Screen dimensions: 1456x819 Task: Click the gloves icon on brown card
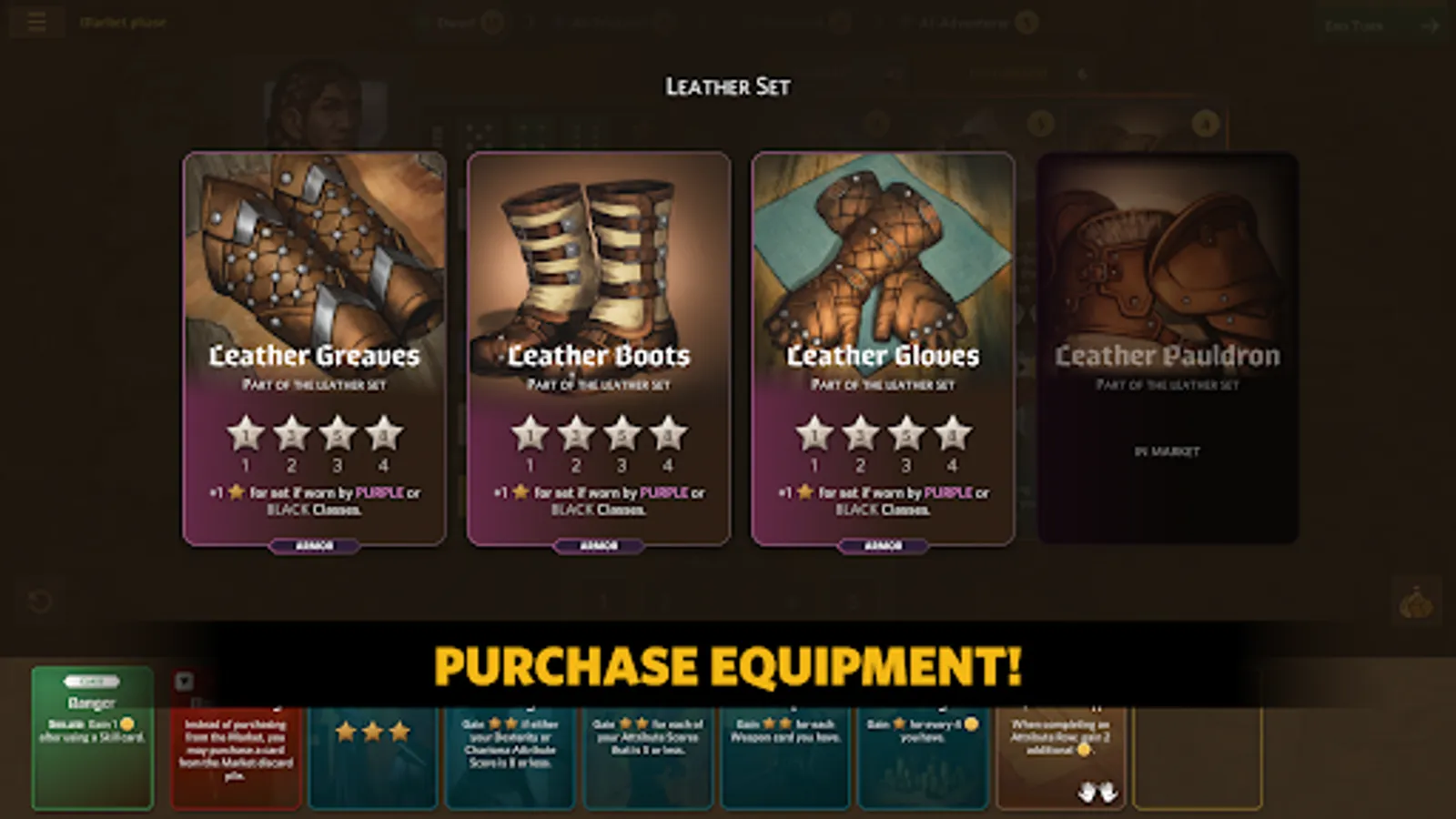1097,792
